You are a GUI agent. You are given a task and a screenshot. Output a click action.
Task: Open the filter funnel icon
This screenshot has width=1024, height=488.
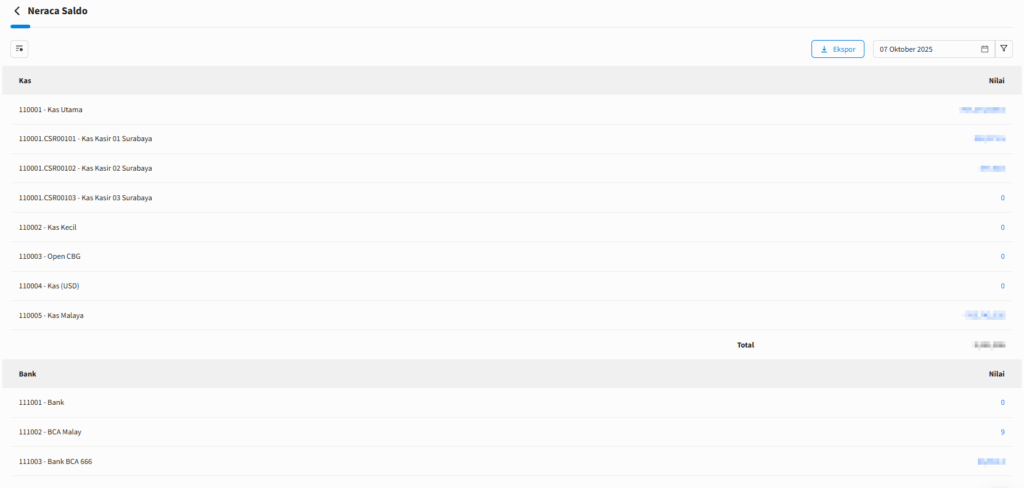pos(1005,48)
